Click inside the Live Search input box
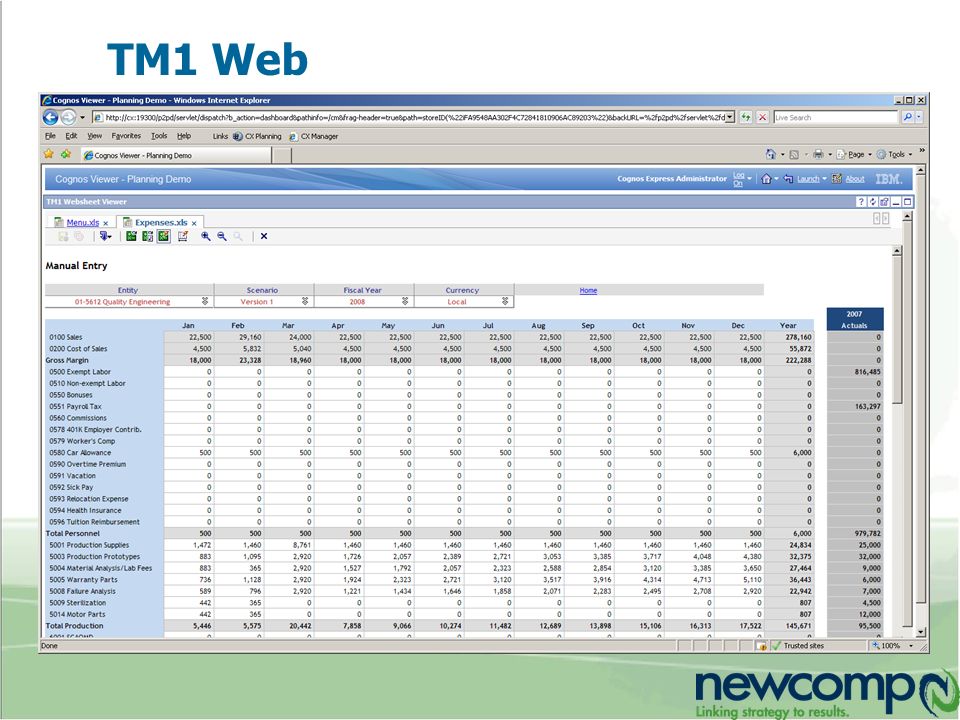Viewport: 960px width, 720px height. (x=836, y=117)
